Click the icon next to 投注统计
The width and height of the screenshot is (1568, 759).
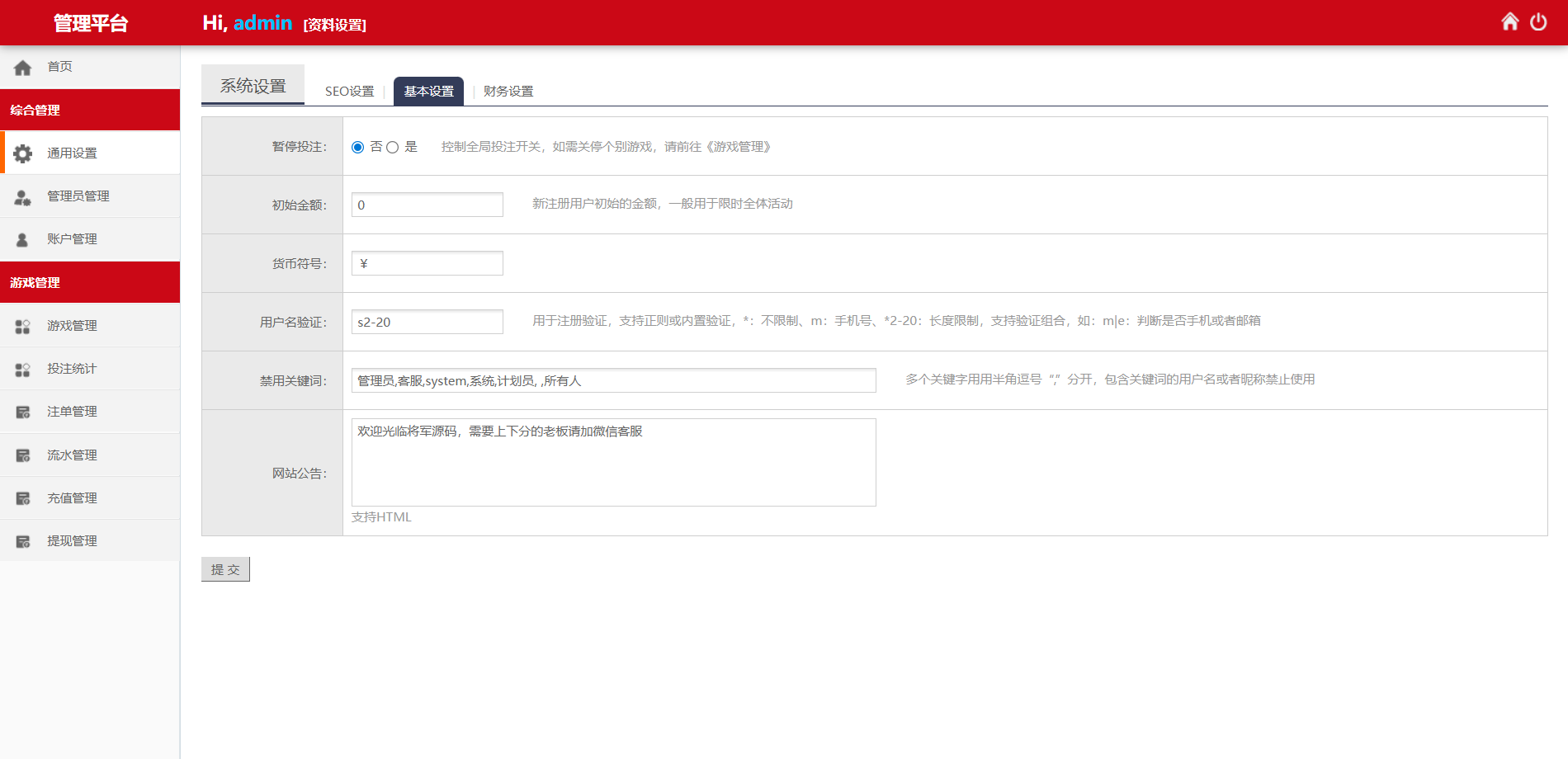click(x=23, y=370)
